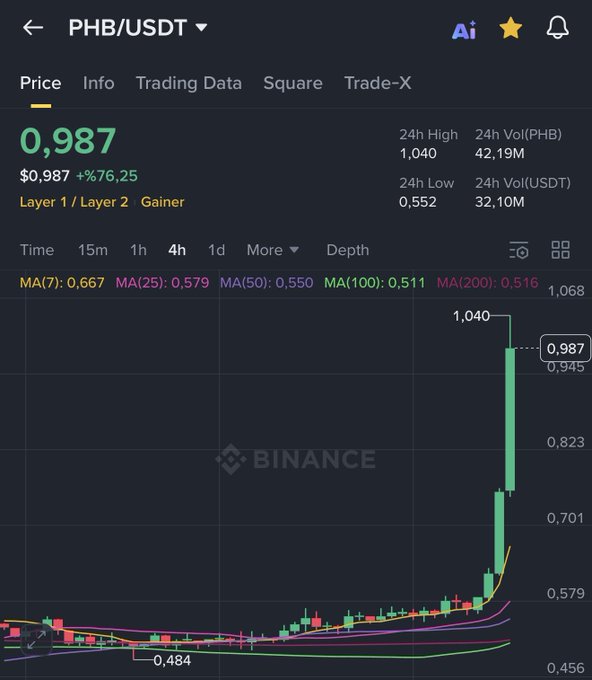Switch to the Price tab

(x=40, y=83)
